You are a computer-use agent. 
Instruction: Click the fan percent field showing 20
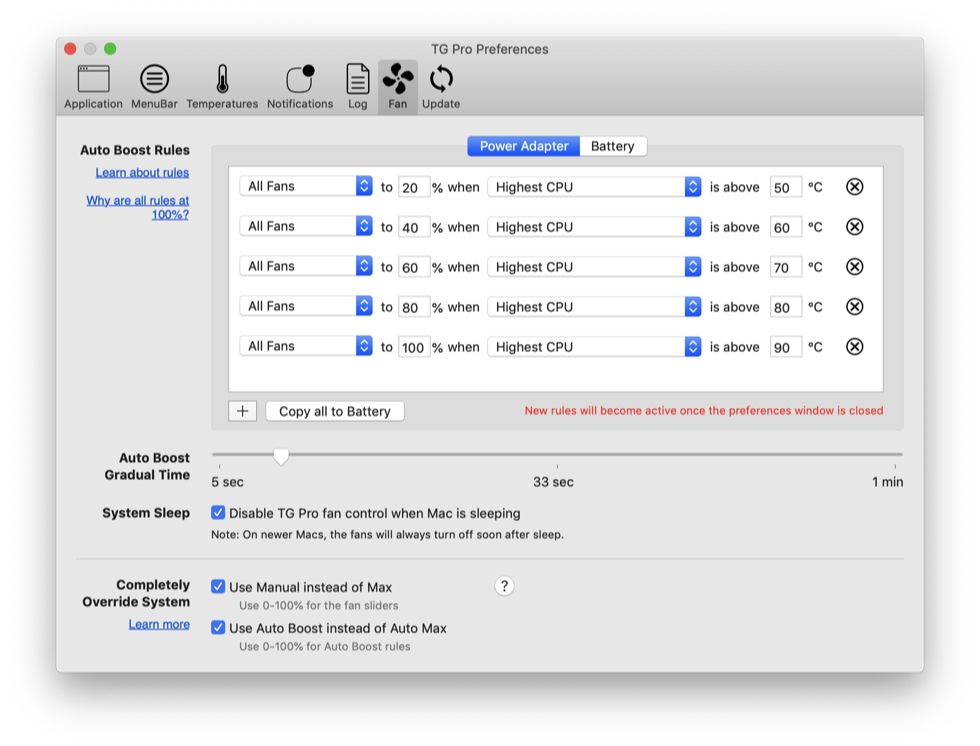[x=414, y=187]
